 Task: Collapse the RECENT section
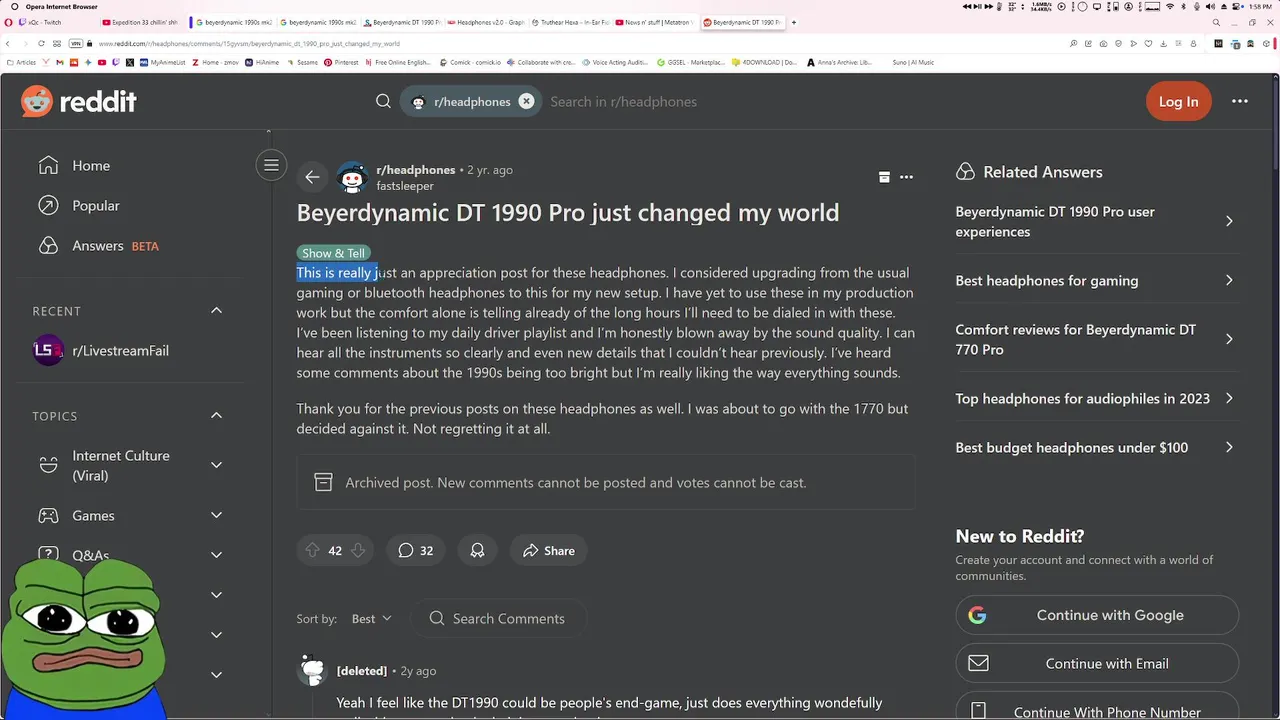click(216, 311)
